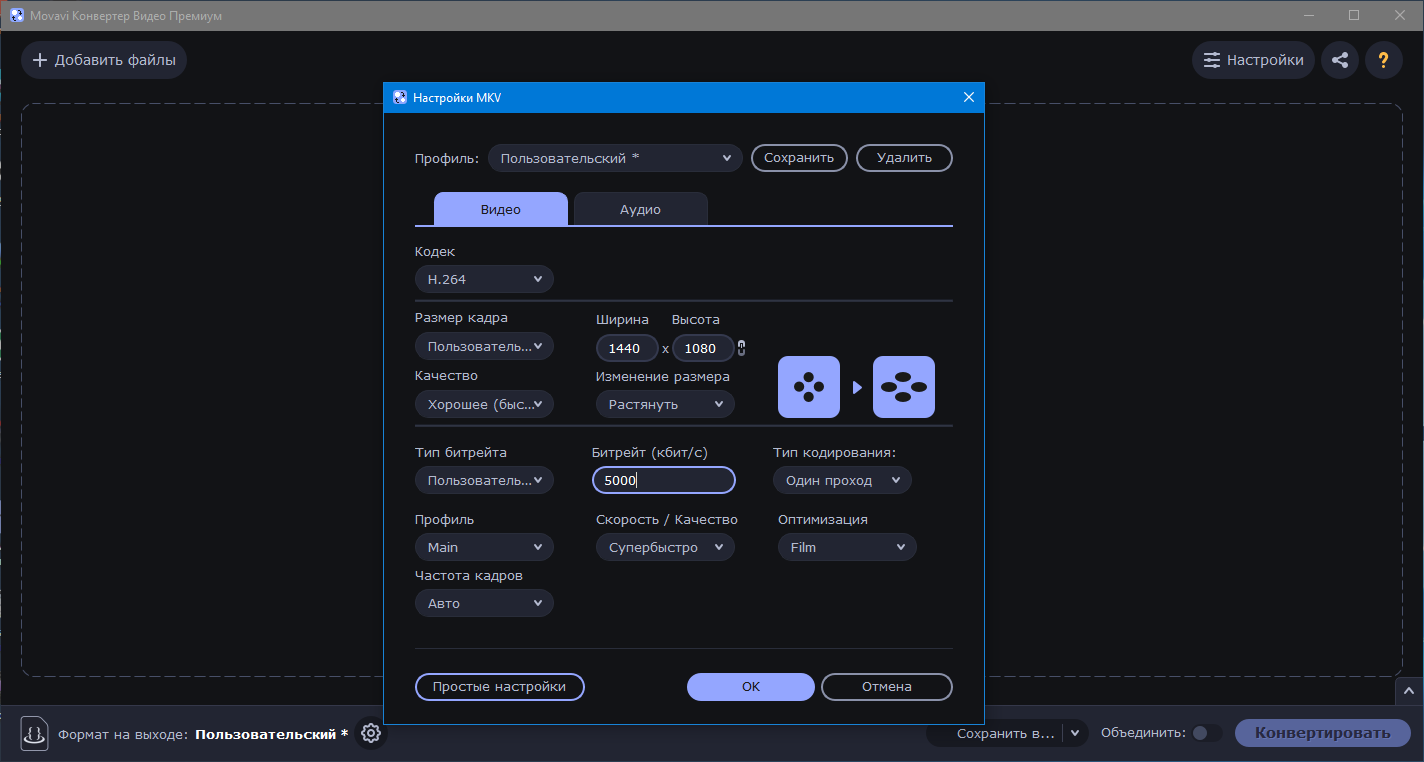This screenshot has width=1424, height=762.
Task: Open help via question mark icon
Action: [1384, 60]
